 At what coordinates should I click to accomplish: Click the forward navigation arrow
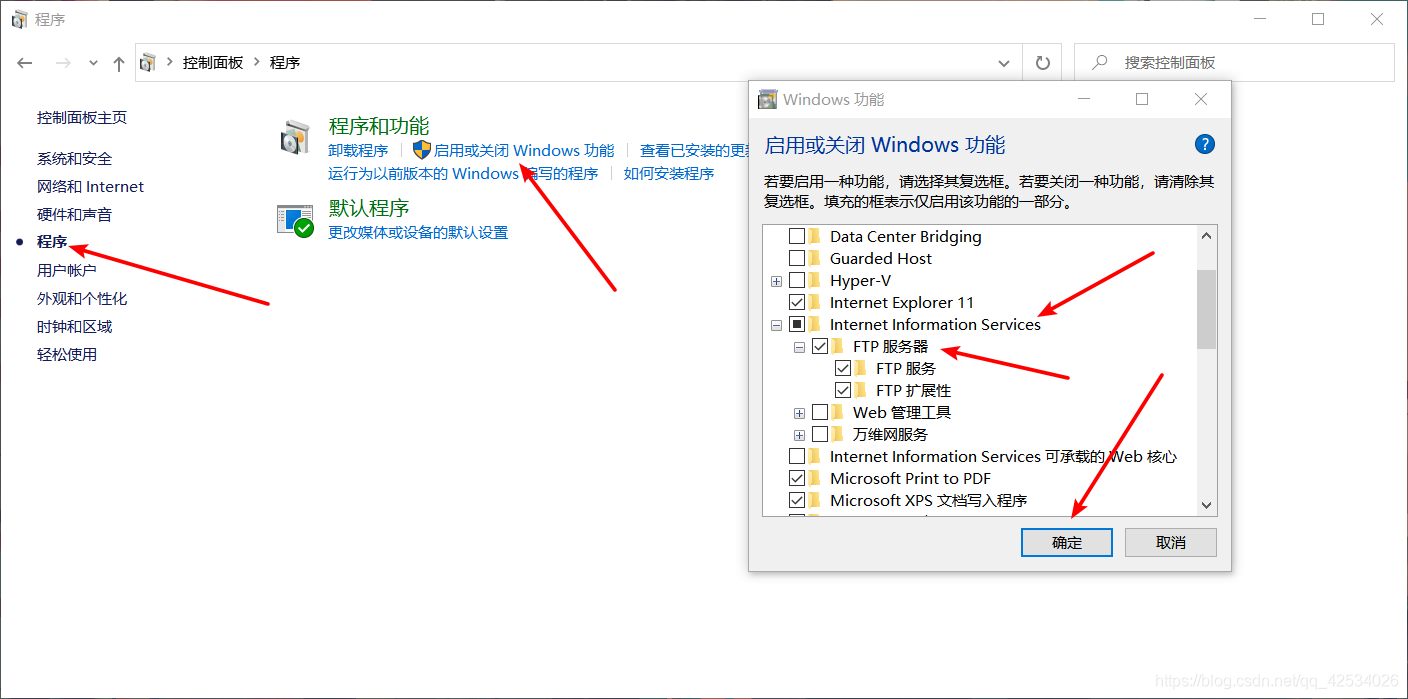pyautogui.click(x=63, y=63)
